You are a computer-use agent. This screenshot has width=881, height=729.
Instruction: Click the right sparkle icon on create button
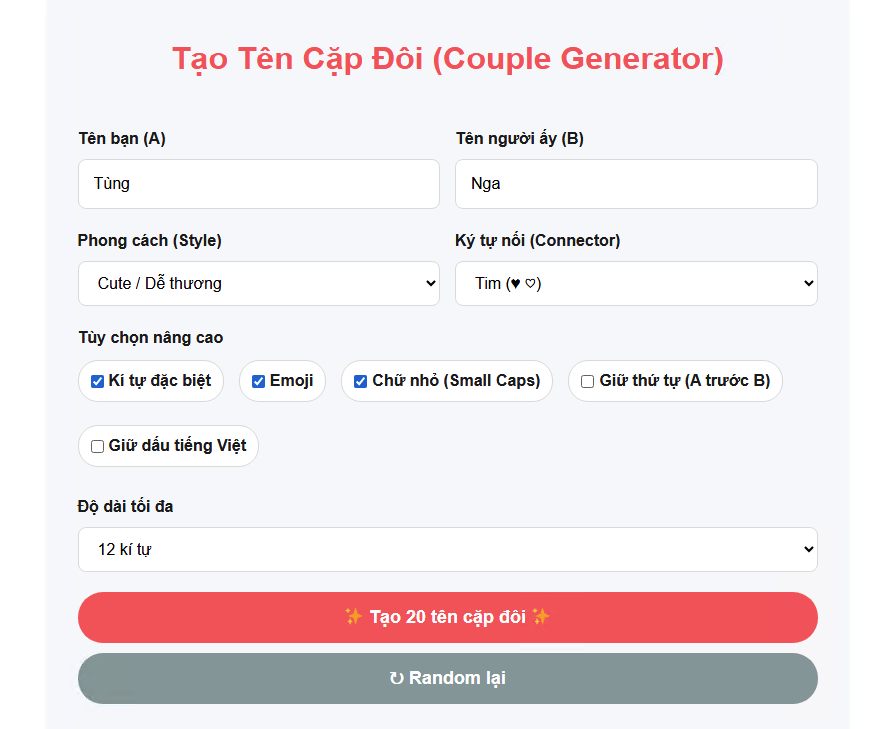click(541, 617)
